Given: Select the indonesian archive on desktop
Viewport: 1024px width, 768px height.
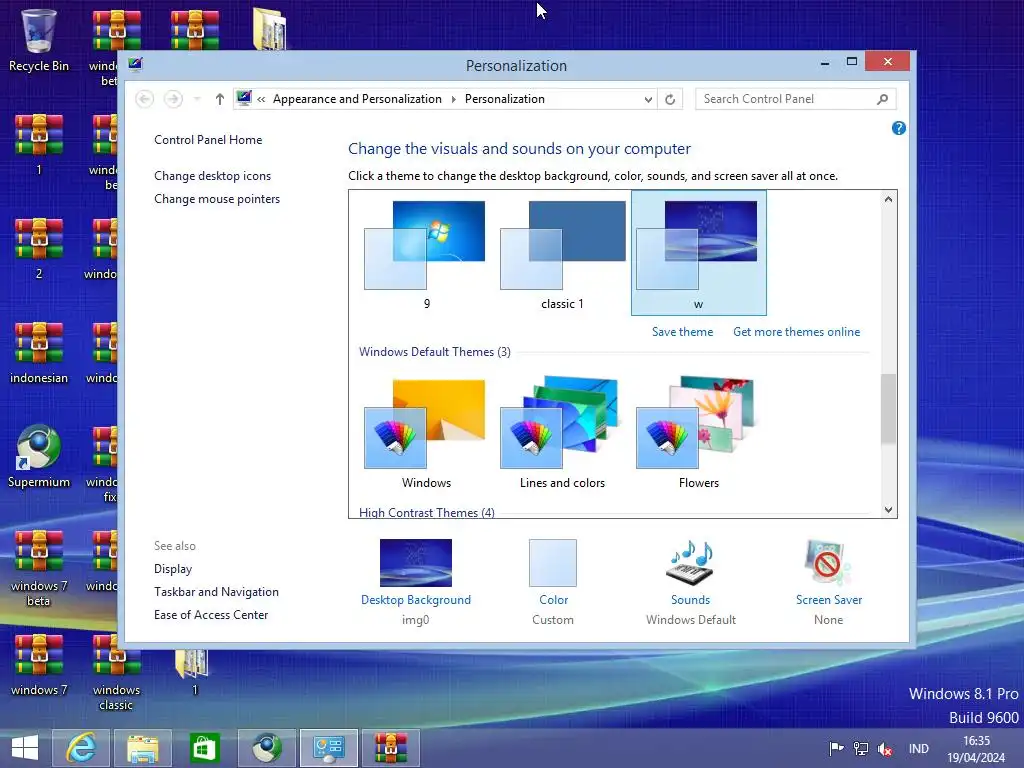Looking at the screenshot, I should (x=39, y=353).
